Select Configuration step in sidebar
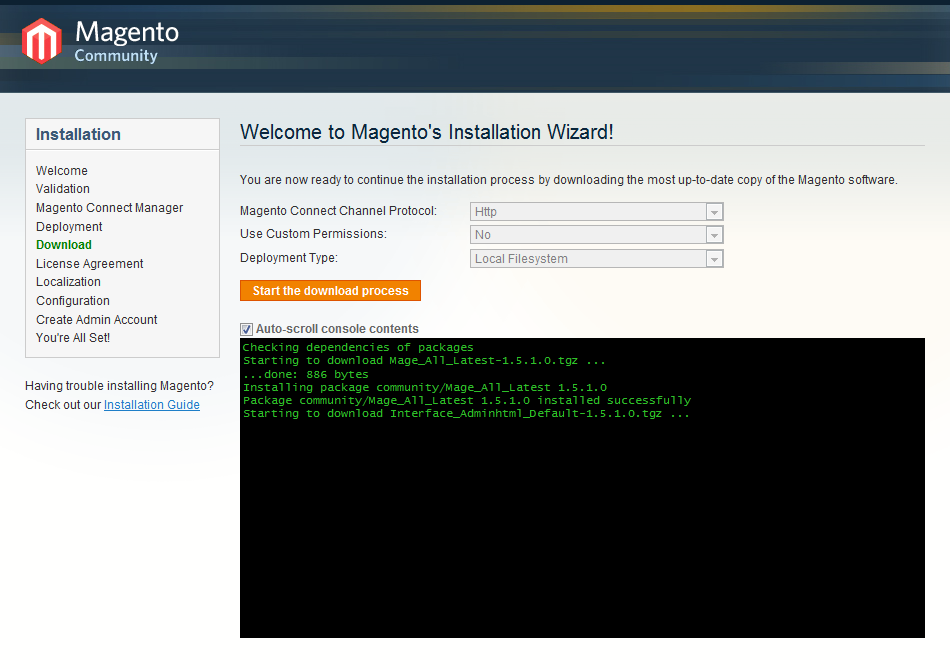 click(73, 301)
